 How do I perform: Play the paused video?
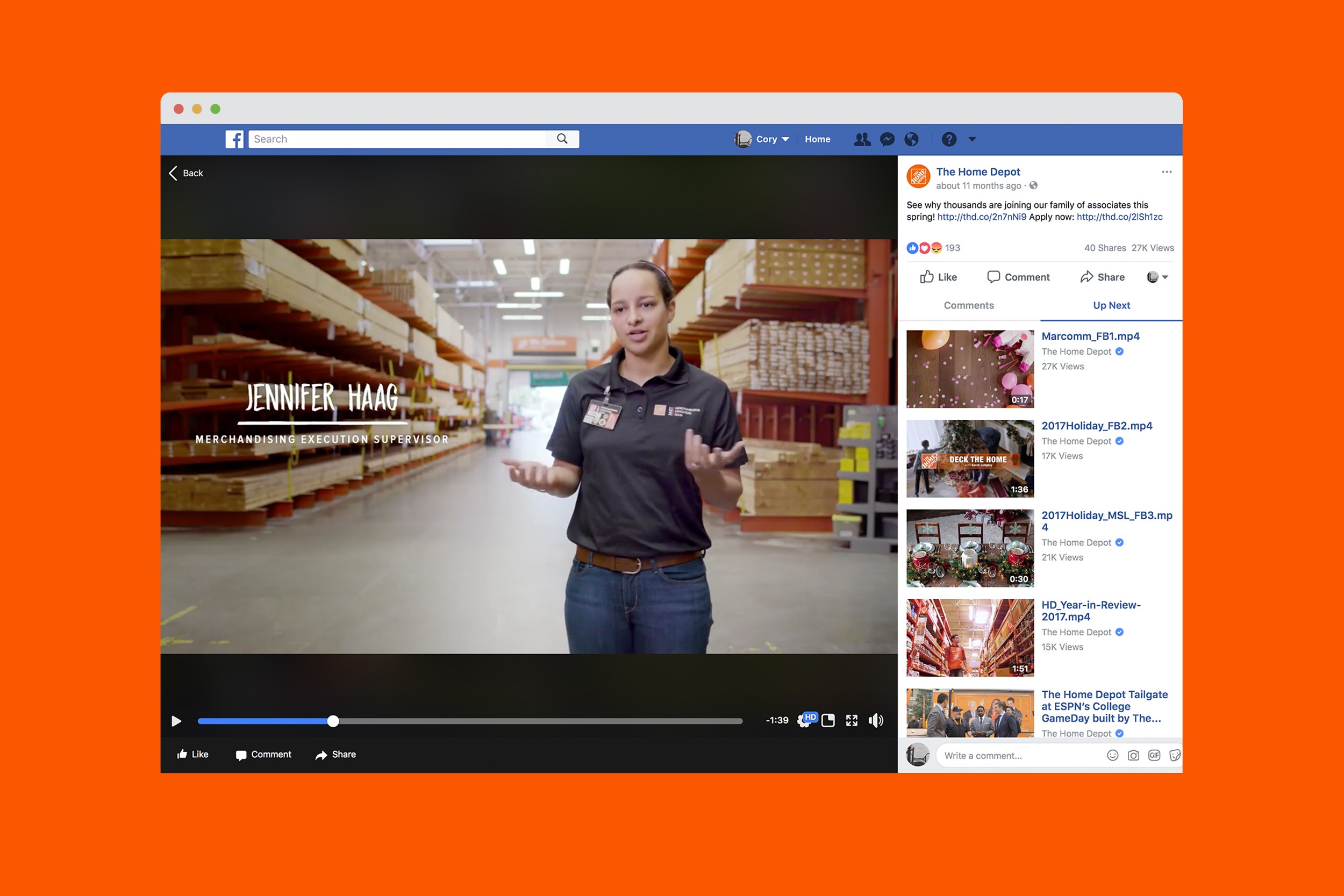point(176,721)
